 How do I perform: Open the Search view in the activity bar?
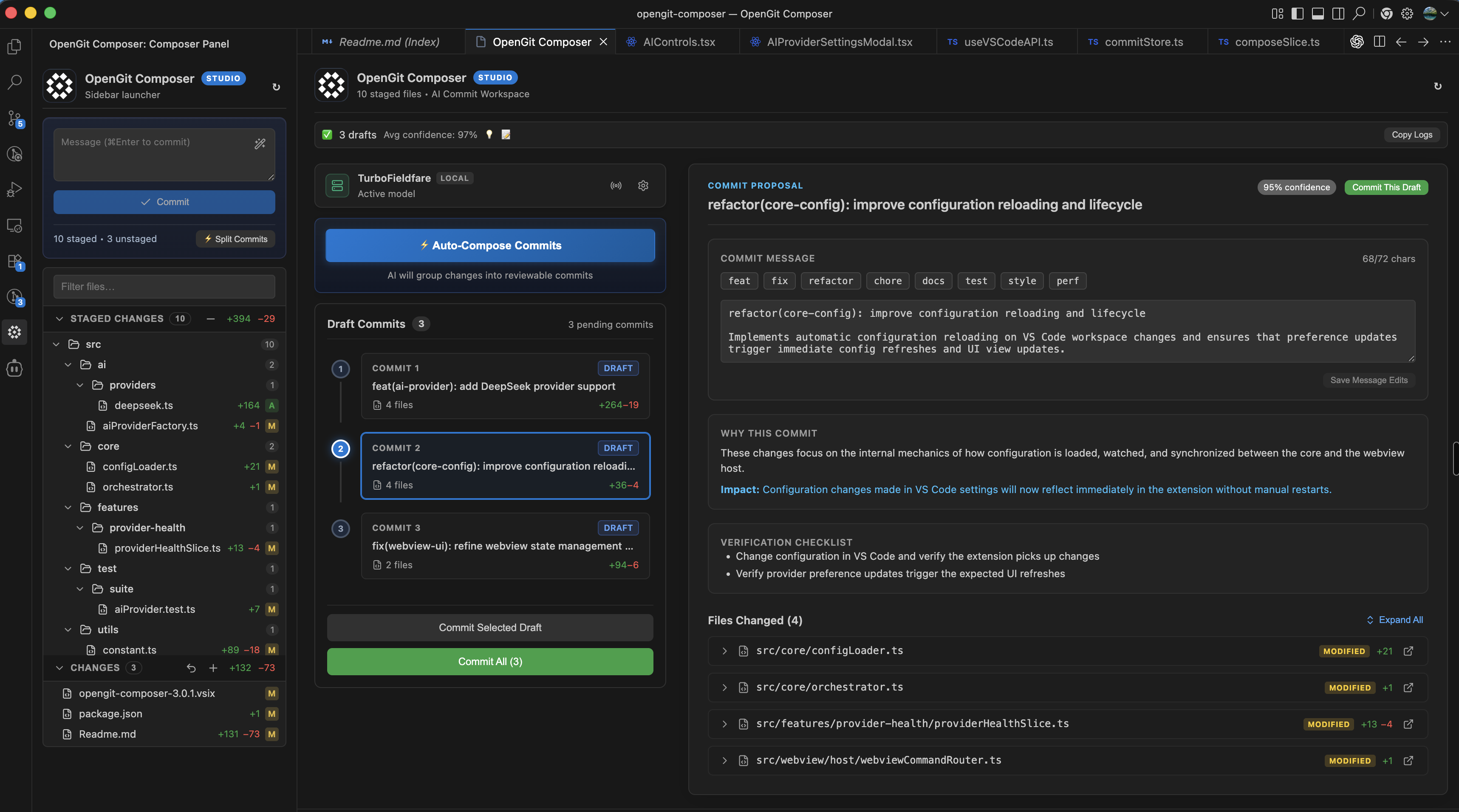pyautogui.click(x=15, y=82)
